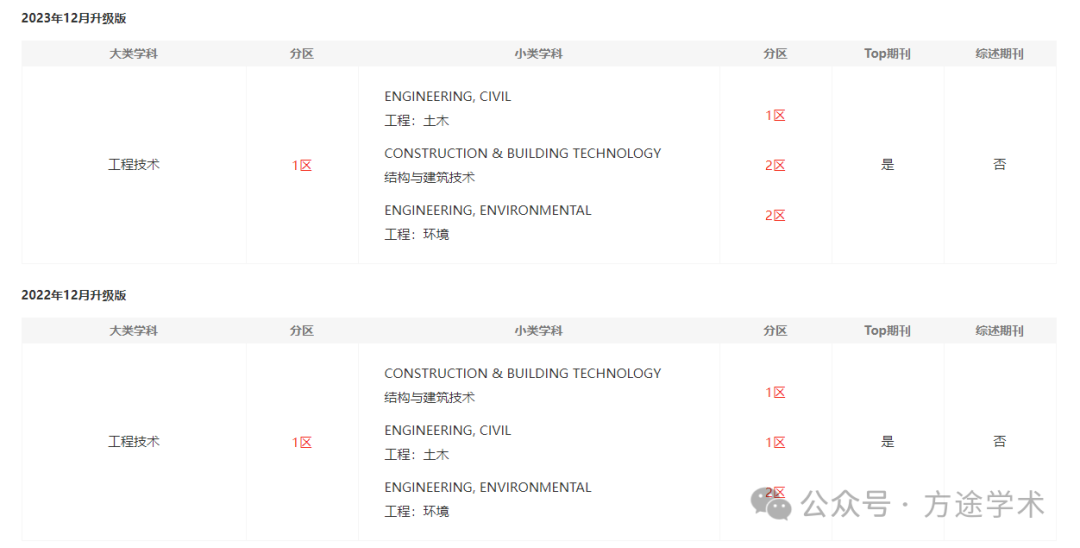Click the 2022年12月升级版 heading
1080x548 pixels.
(x=74, y=295)
